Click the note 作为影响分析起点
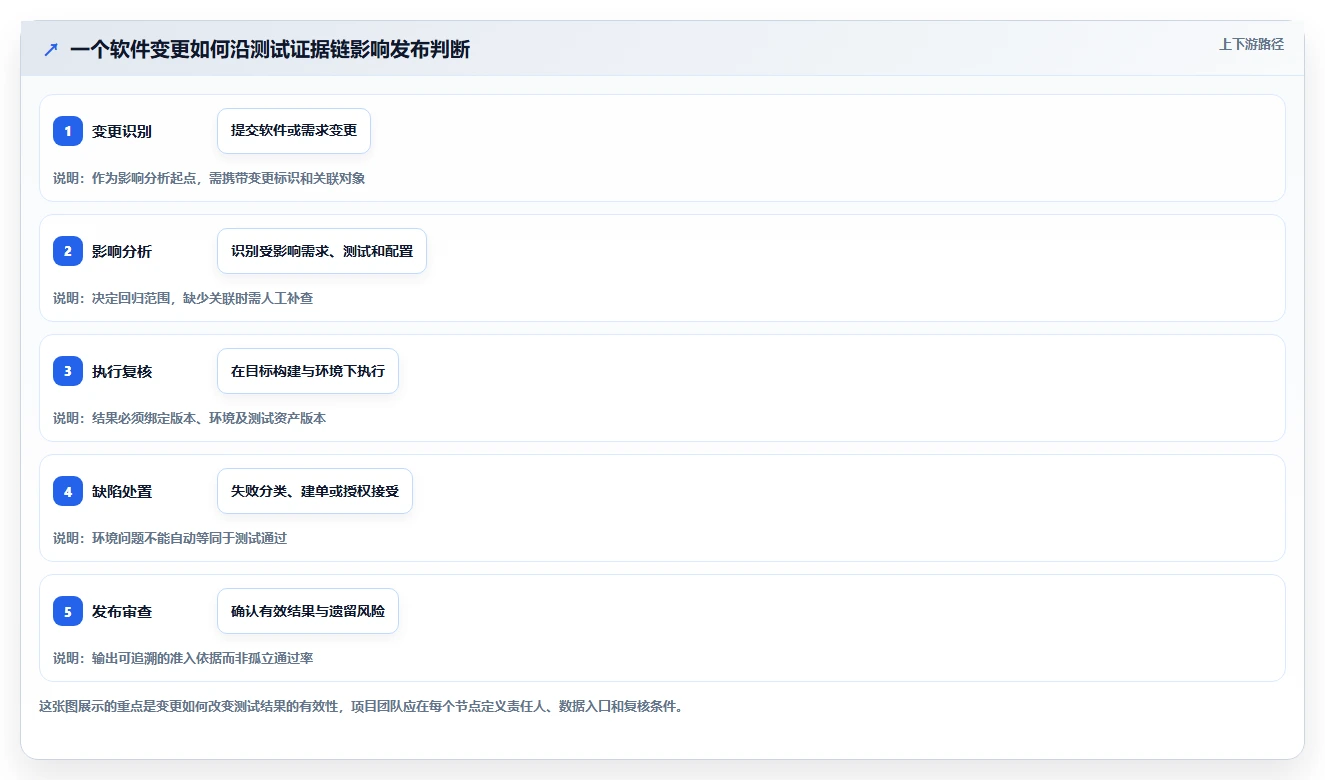The width and height of the screenshot is (1325, 780). tap(209, 178)
